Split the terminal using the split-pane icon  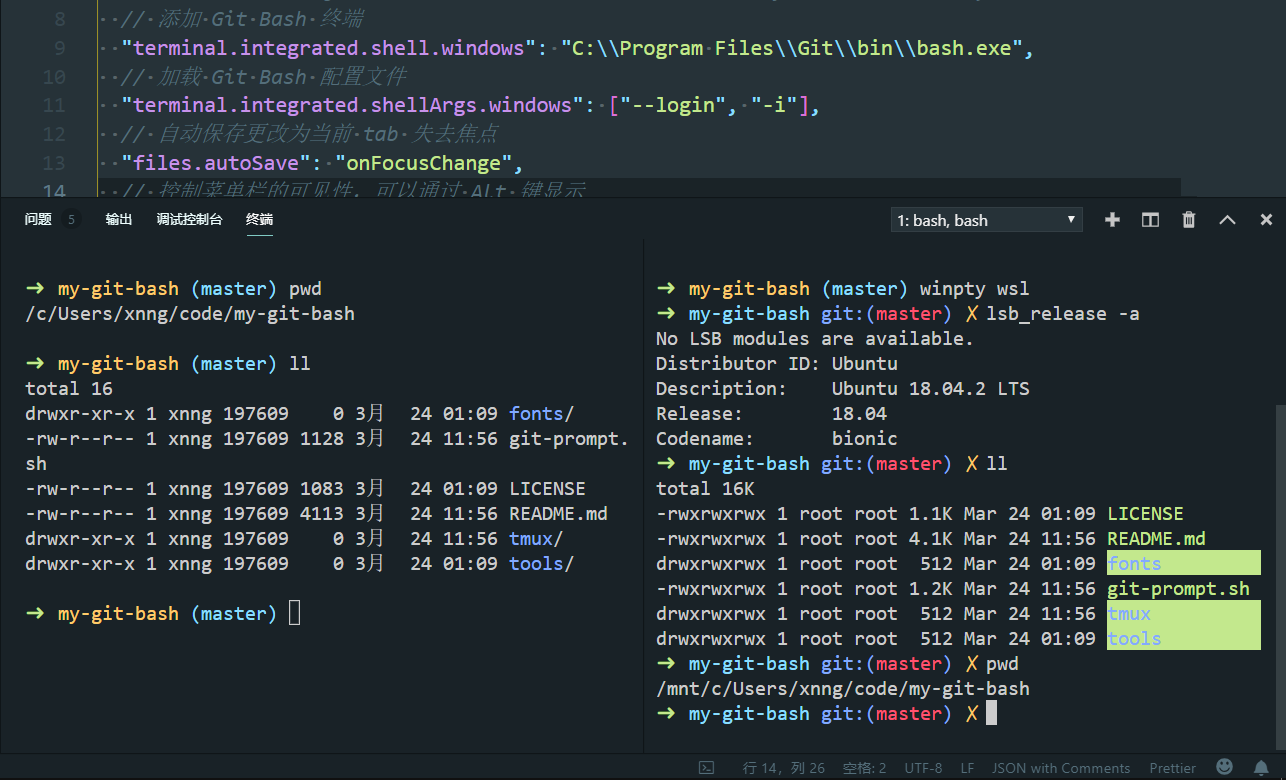click(1150, 219)
